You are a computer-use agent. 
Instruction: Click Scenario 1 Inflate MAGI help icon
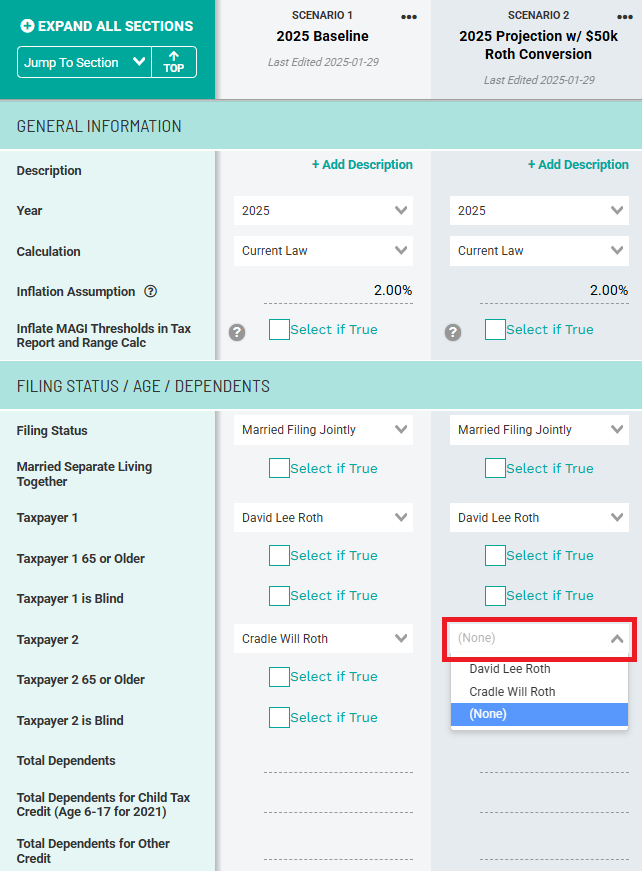tap(237, 332)
